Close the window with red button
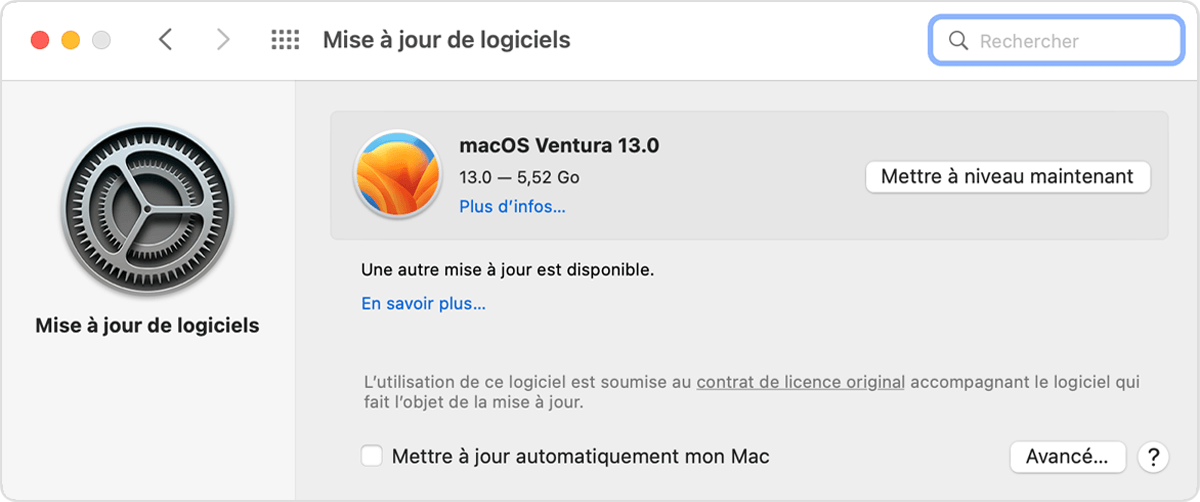1200x502 pixels. pos(40,40)
